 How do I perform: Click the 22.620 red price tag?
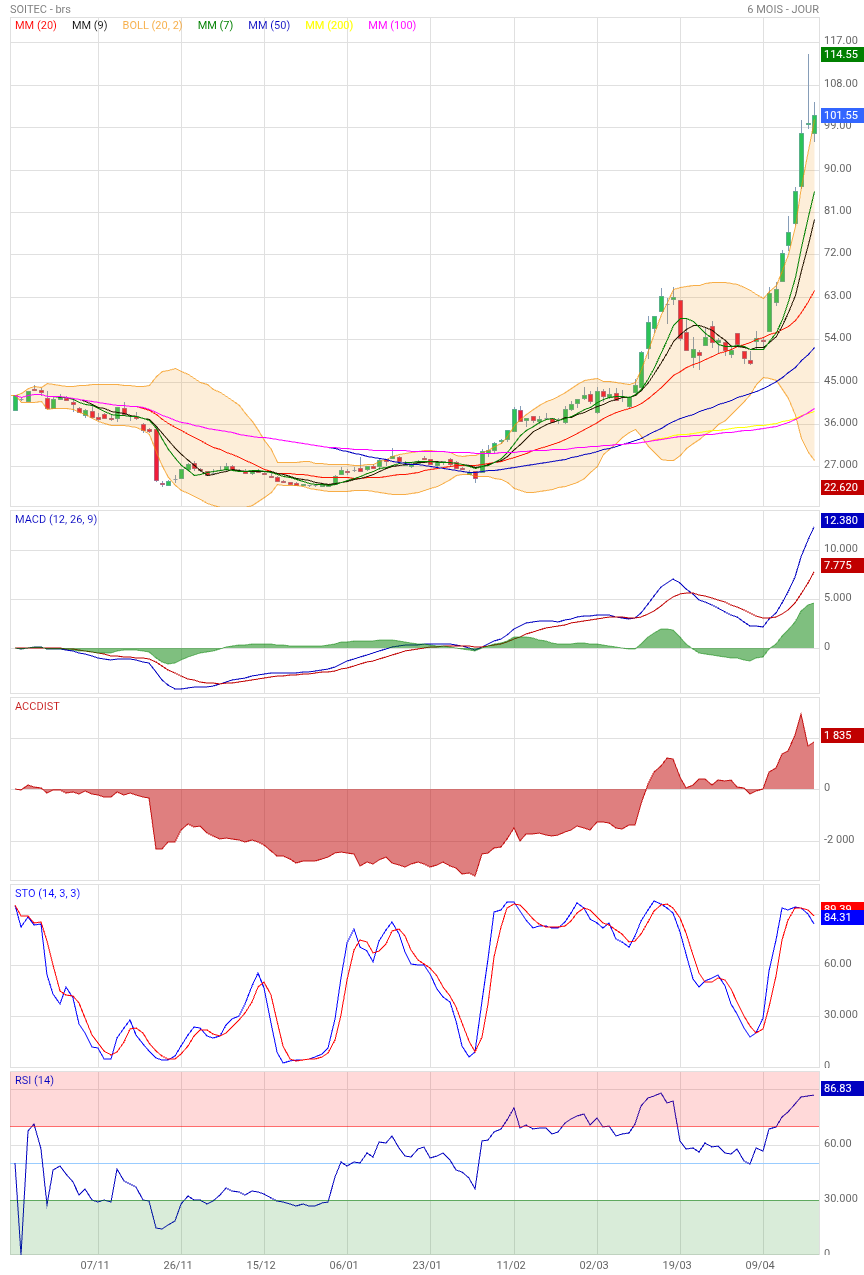tap(841, 488)
